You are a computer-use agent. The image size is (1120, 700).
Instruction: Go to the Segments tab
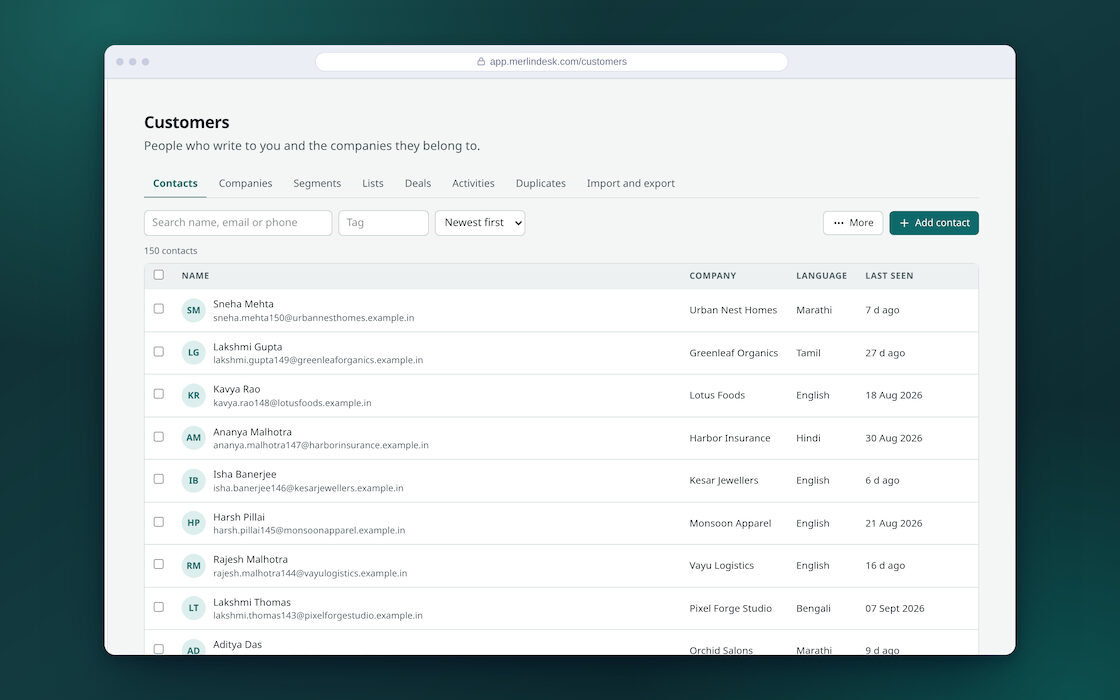[x=317, y=184]
